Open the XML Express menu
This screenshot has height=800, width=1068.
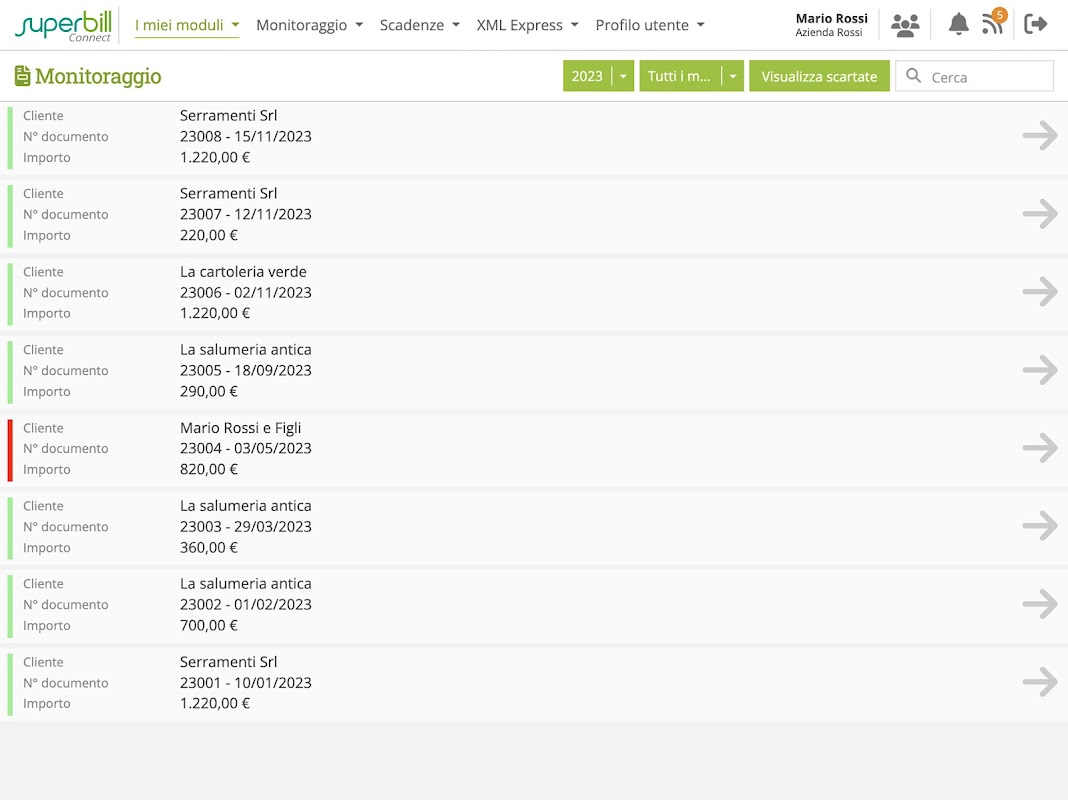click(527, 25)
